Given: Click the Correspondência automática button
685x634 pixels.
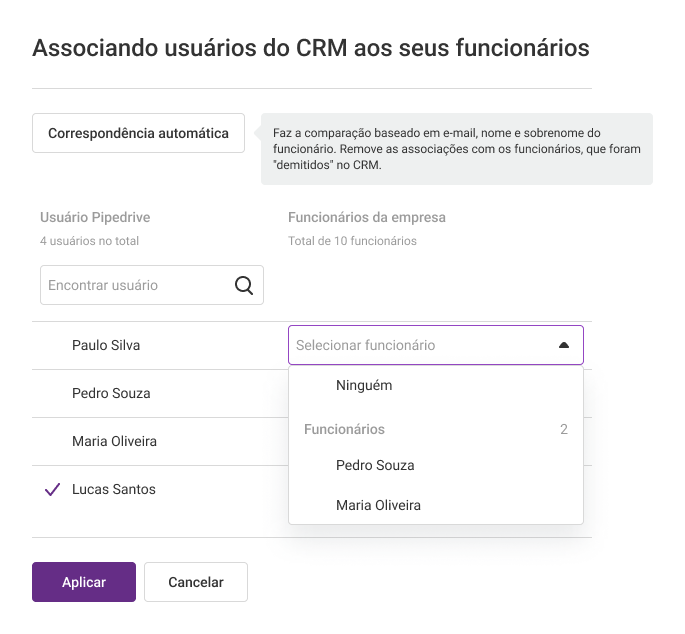Looking at the screenshot, I should click(138, 133).
